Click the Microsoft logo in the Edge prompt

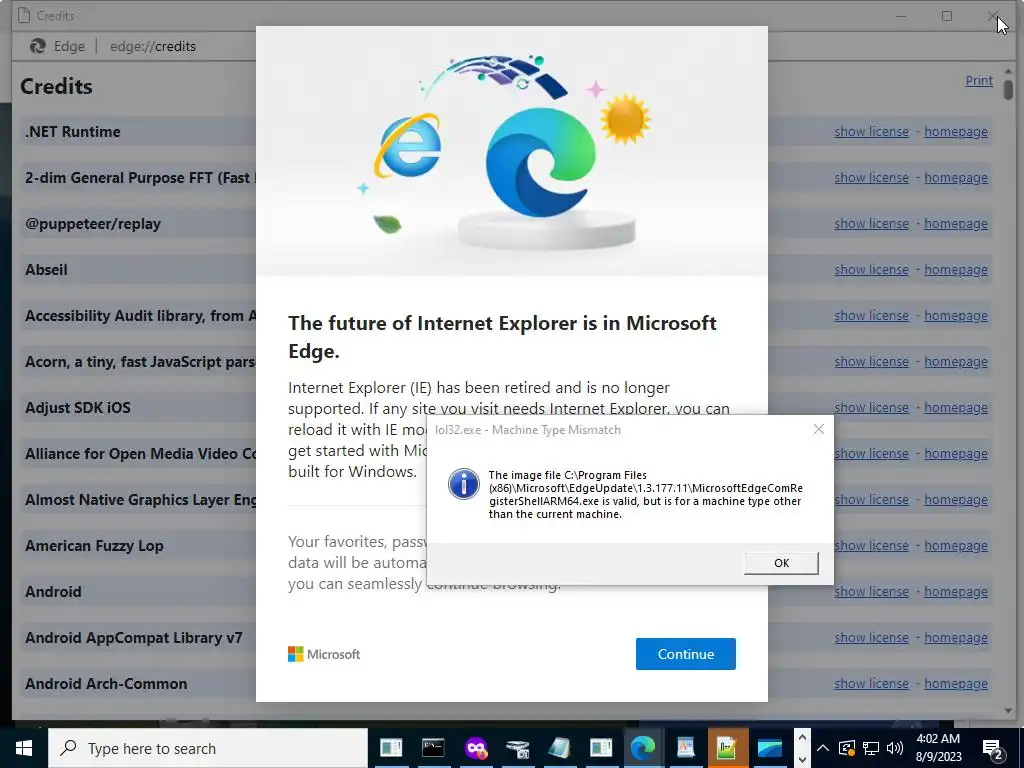pyautogui.click(x=324, y=654)
